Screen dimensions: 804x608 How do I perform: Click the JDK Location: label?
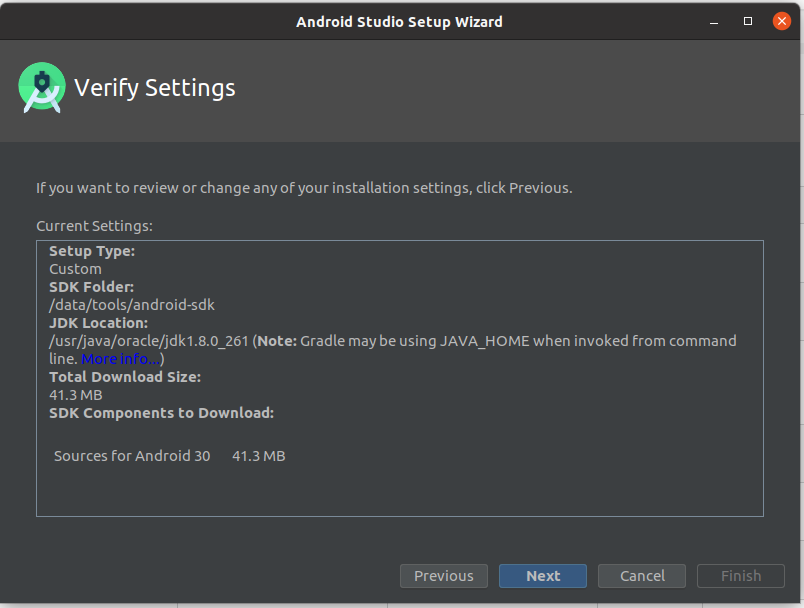[x=98, y=323]
